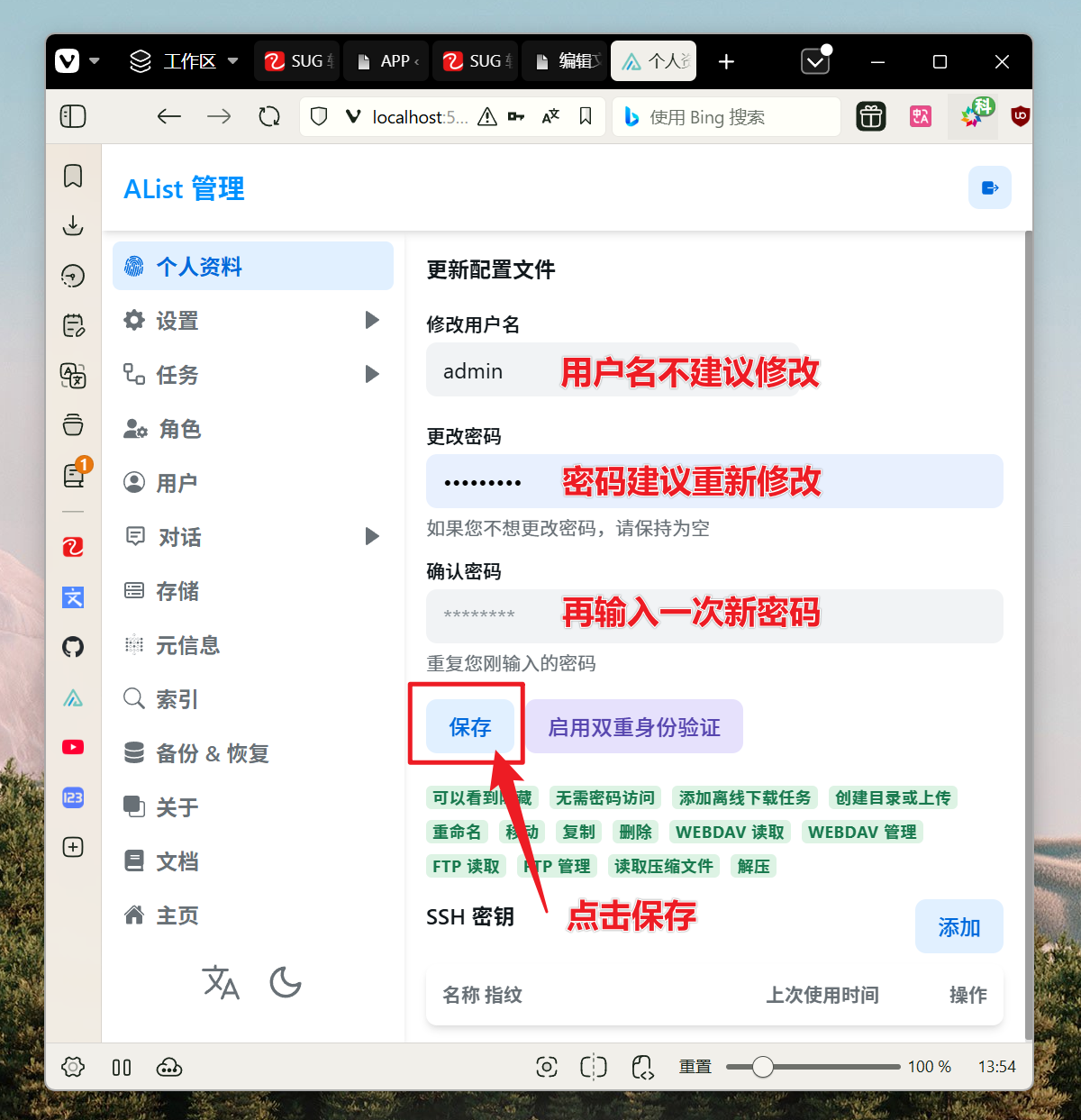Expand the 设置 submenu arrow
This screenshot has width=1081, height=1120.
[372, 320]
